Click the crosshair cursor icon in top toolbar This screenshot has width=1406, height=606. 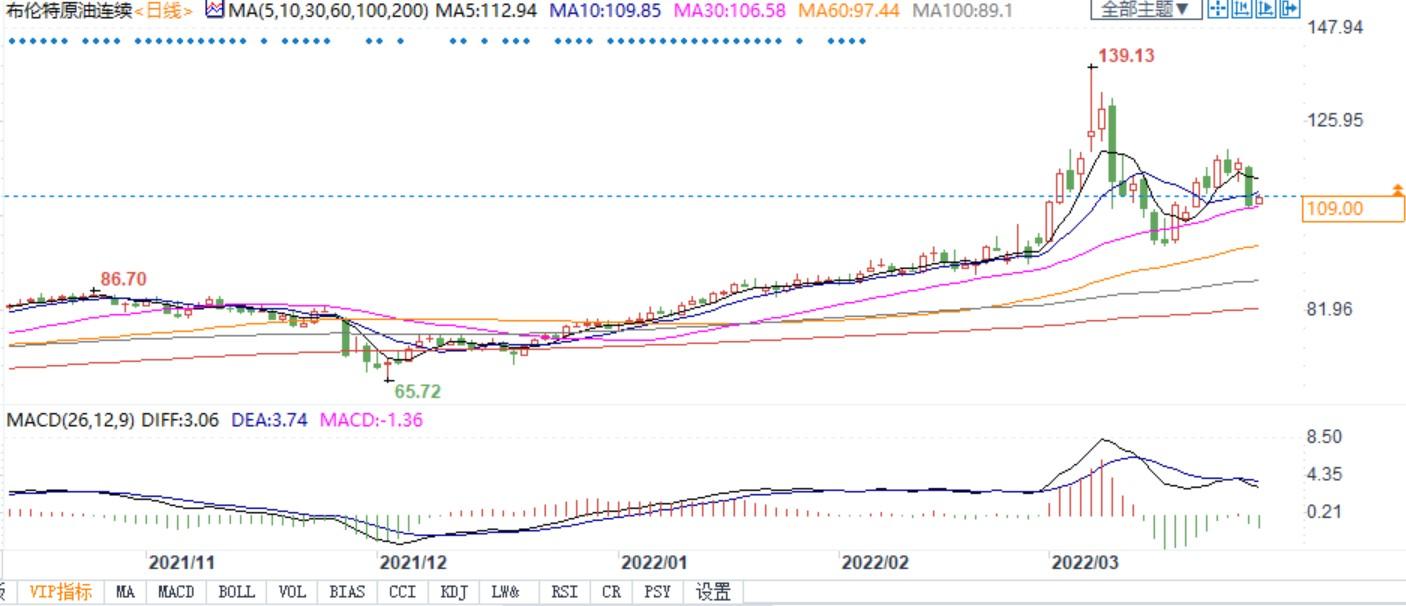click(1217, 10)
